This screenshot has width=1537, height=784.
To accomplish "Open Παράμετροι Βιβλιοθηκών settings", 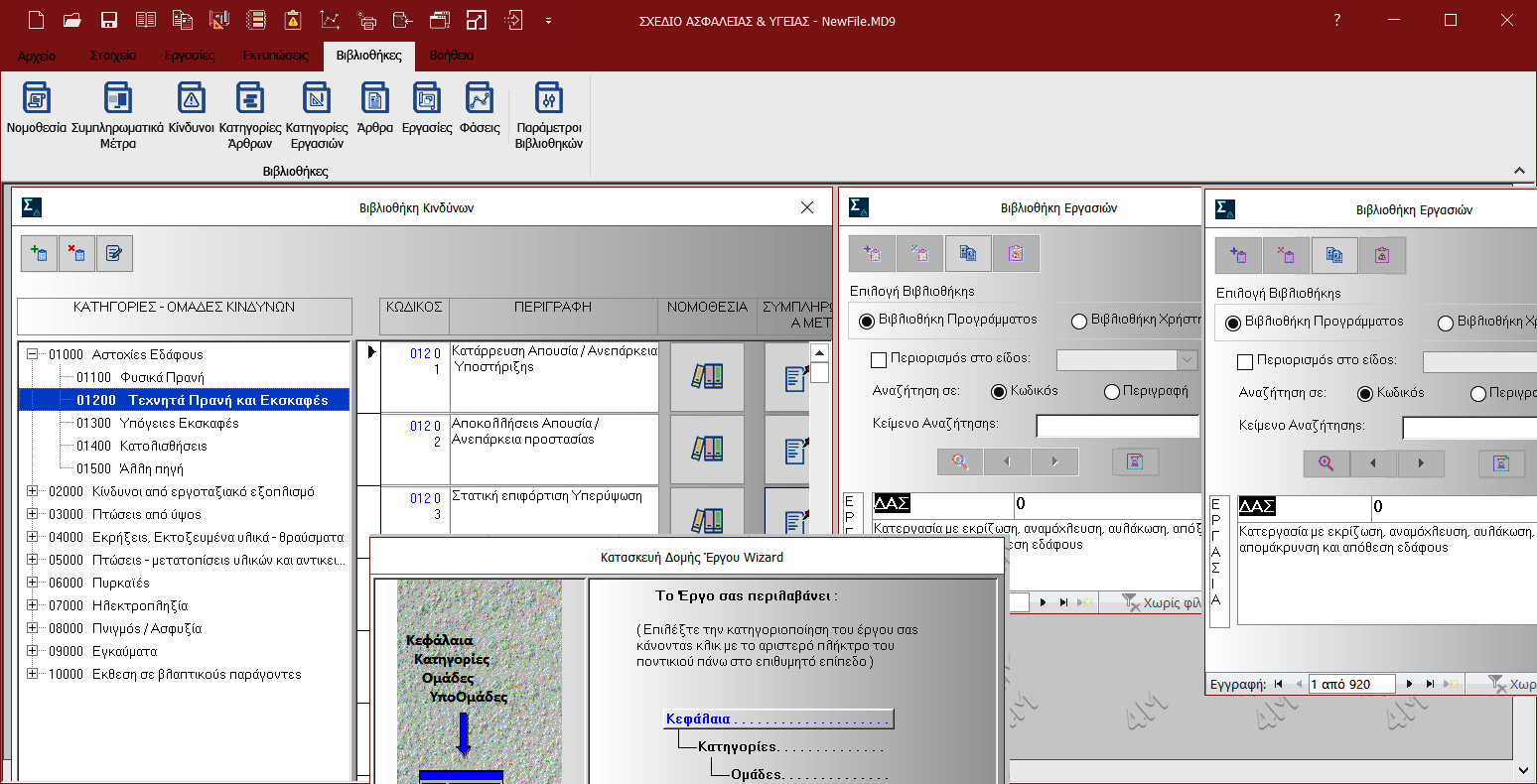I will pyautogui.click(x=548, y=99).
